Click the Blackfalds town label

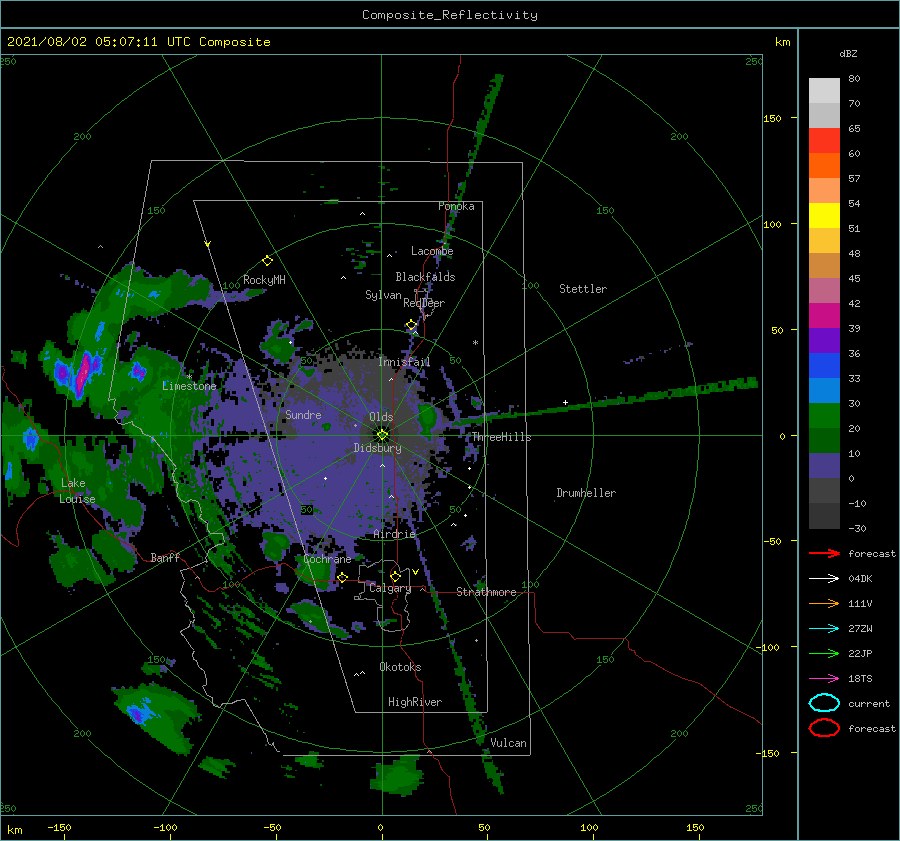point(425,277)
